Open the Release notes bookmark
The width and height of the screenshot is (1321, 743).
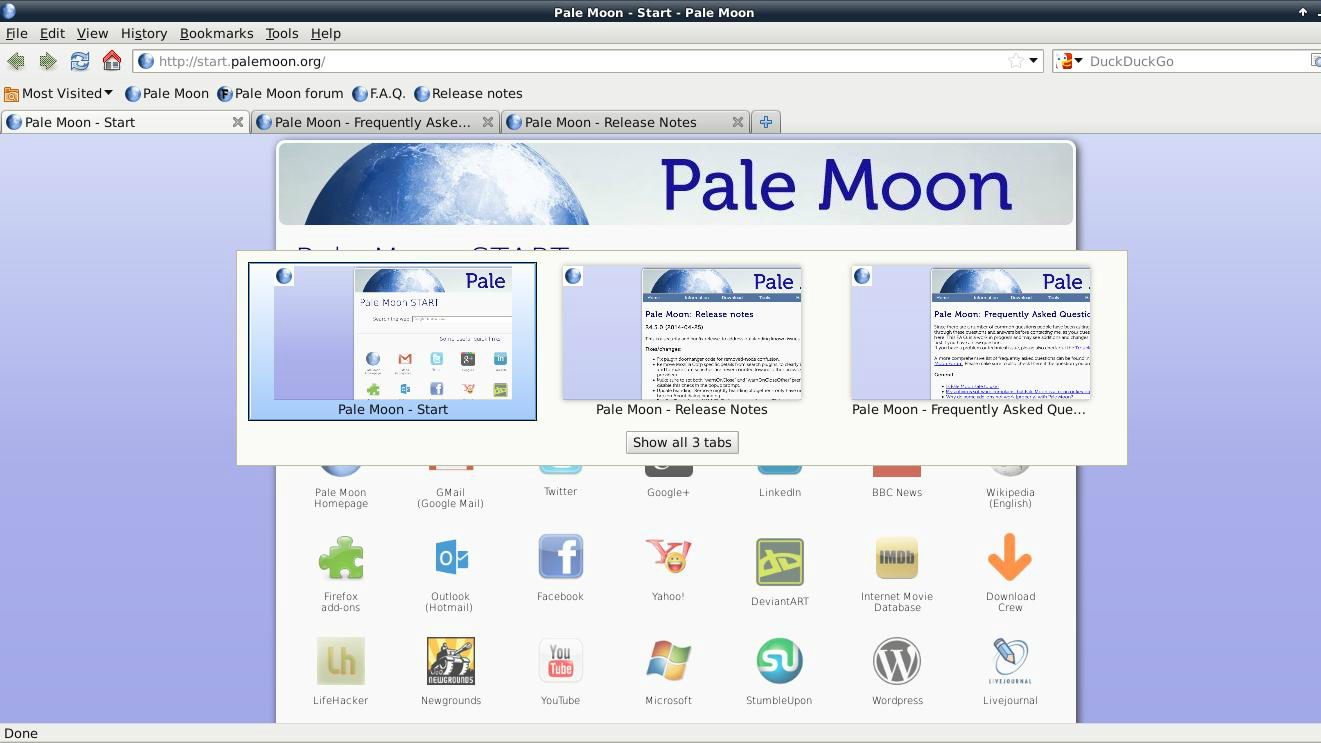[x=468, y=93]
